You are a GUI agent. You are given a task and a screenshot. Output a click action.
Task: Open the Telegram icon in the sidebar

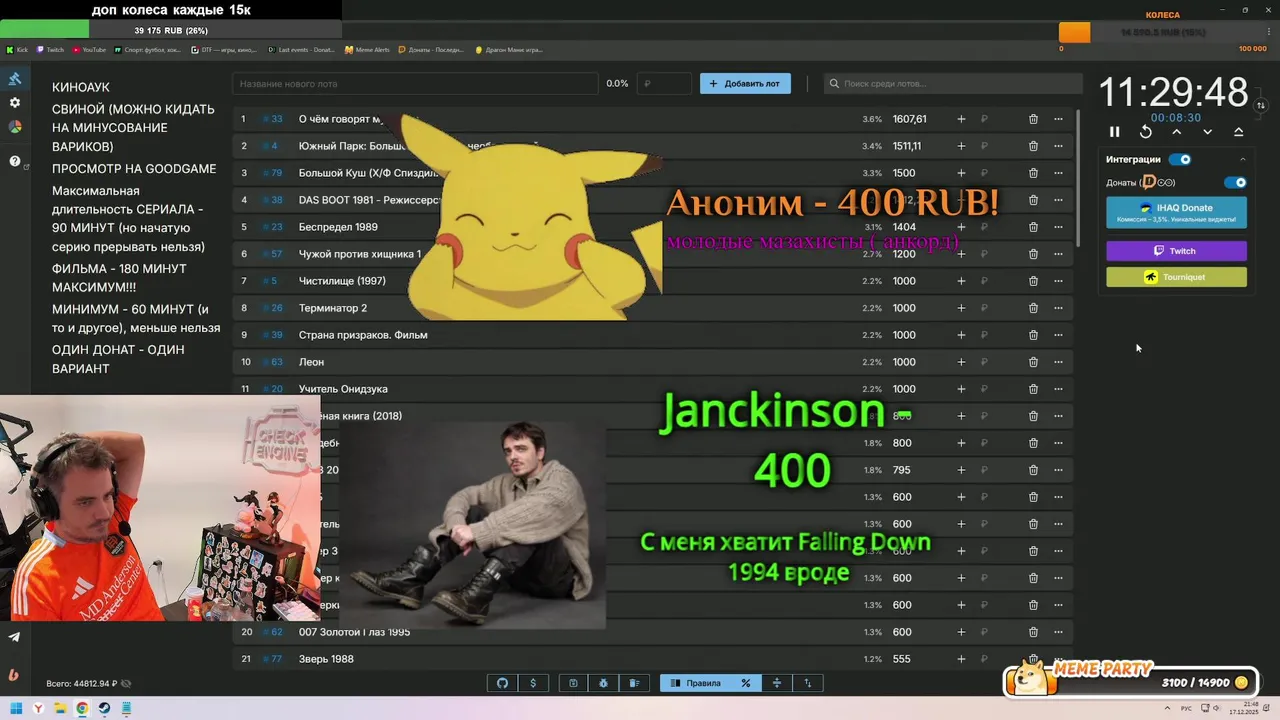14,637
